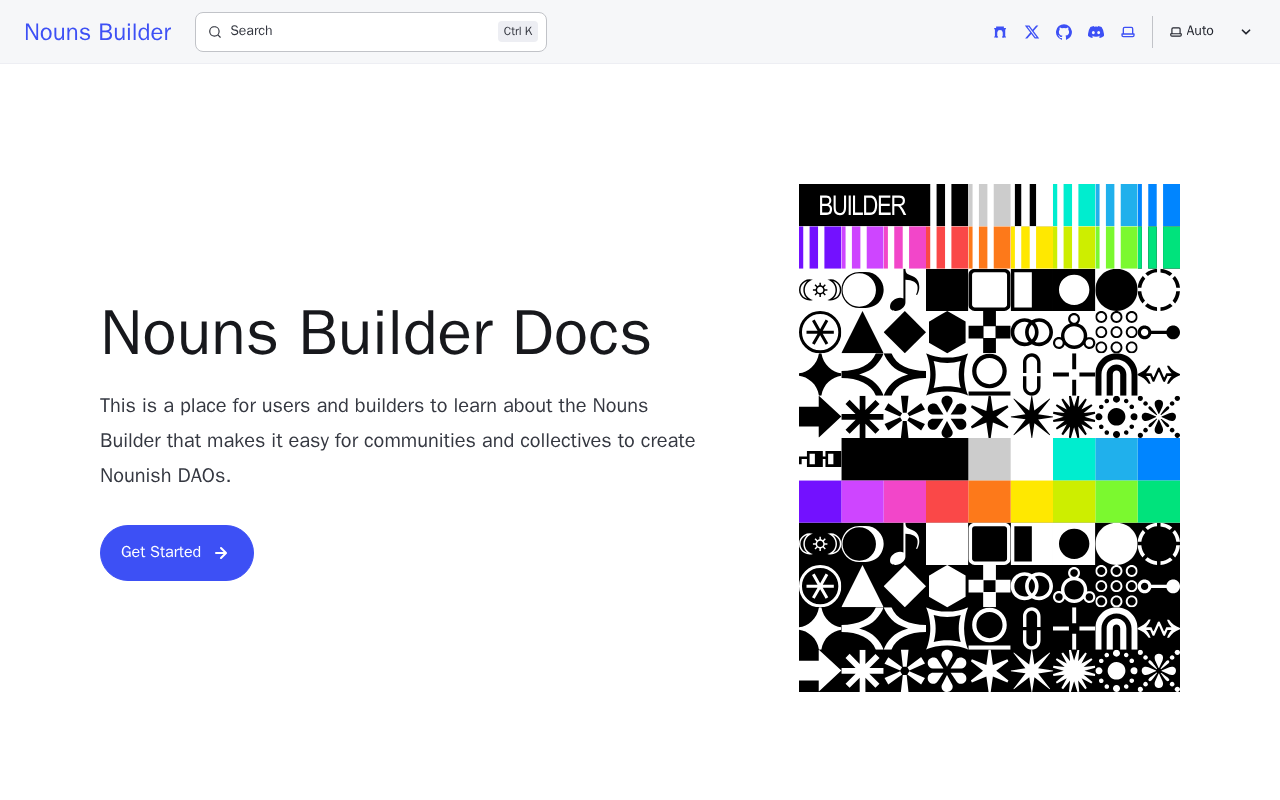Screen dimensions: 1280x800
Task: Click the purple square in hero artwork
Action: [820, 502]
